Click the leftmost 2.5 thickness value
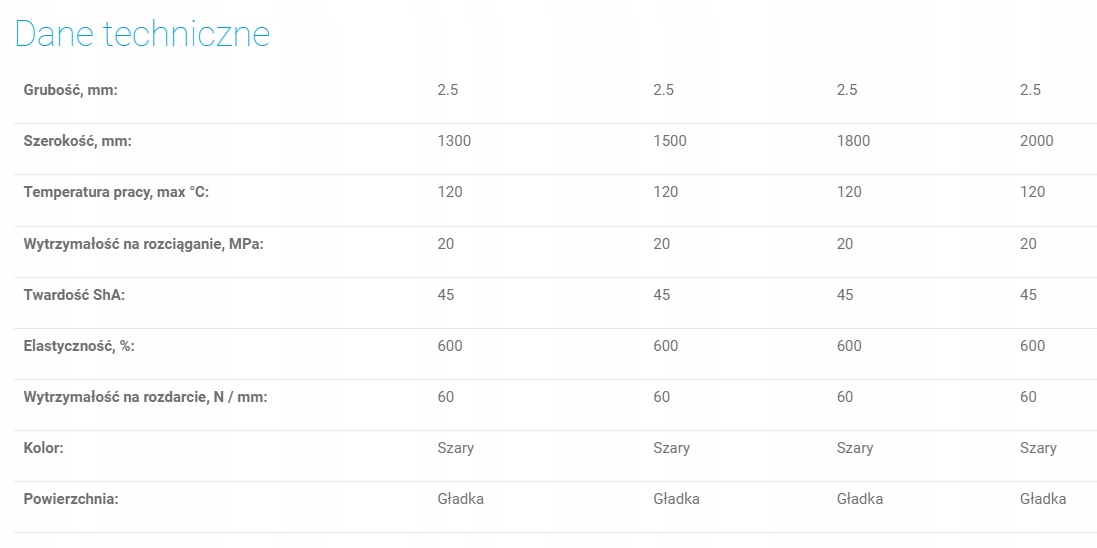The image size is (1097, 548). click(448, 90)
